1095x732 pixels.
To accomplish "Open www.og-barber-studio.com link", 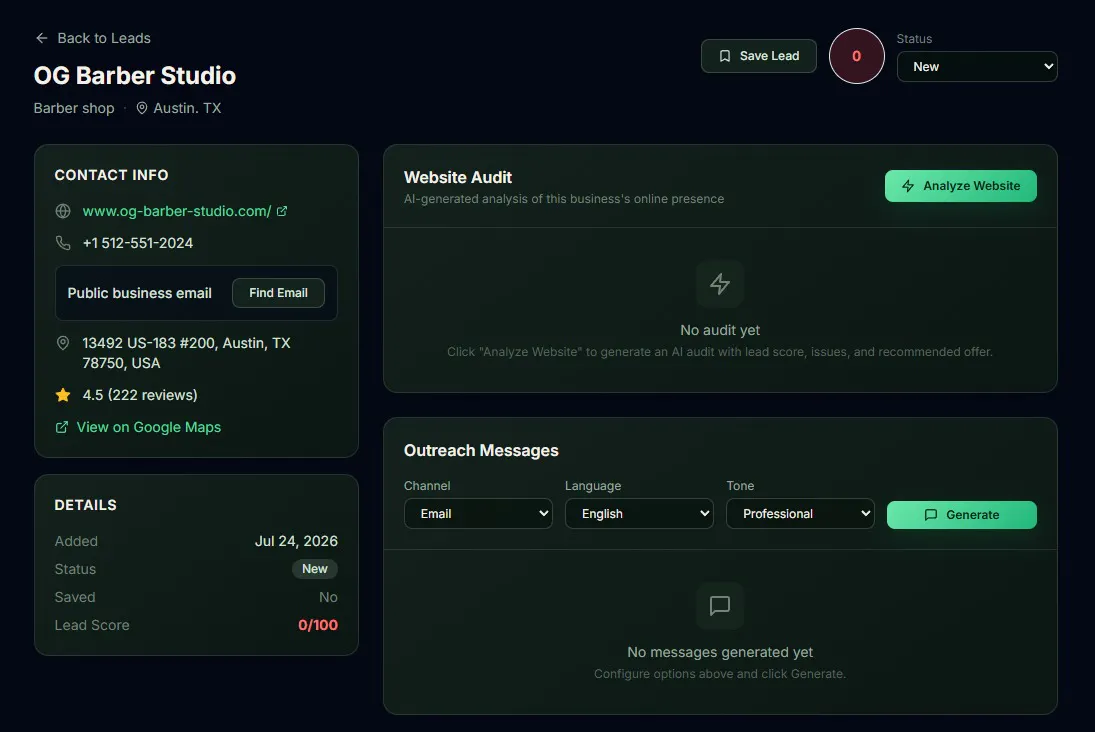I will tap(177, 211).
